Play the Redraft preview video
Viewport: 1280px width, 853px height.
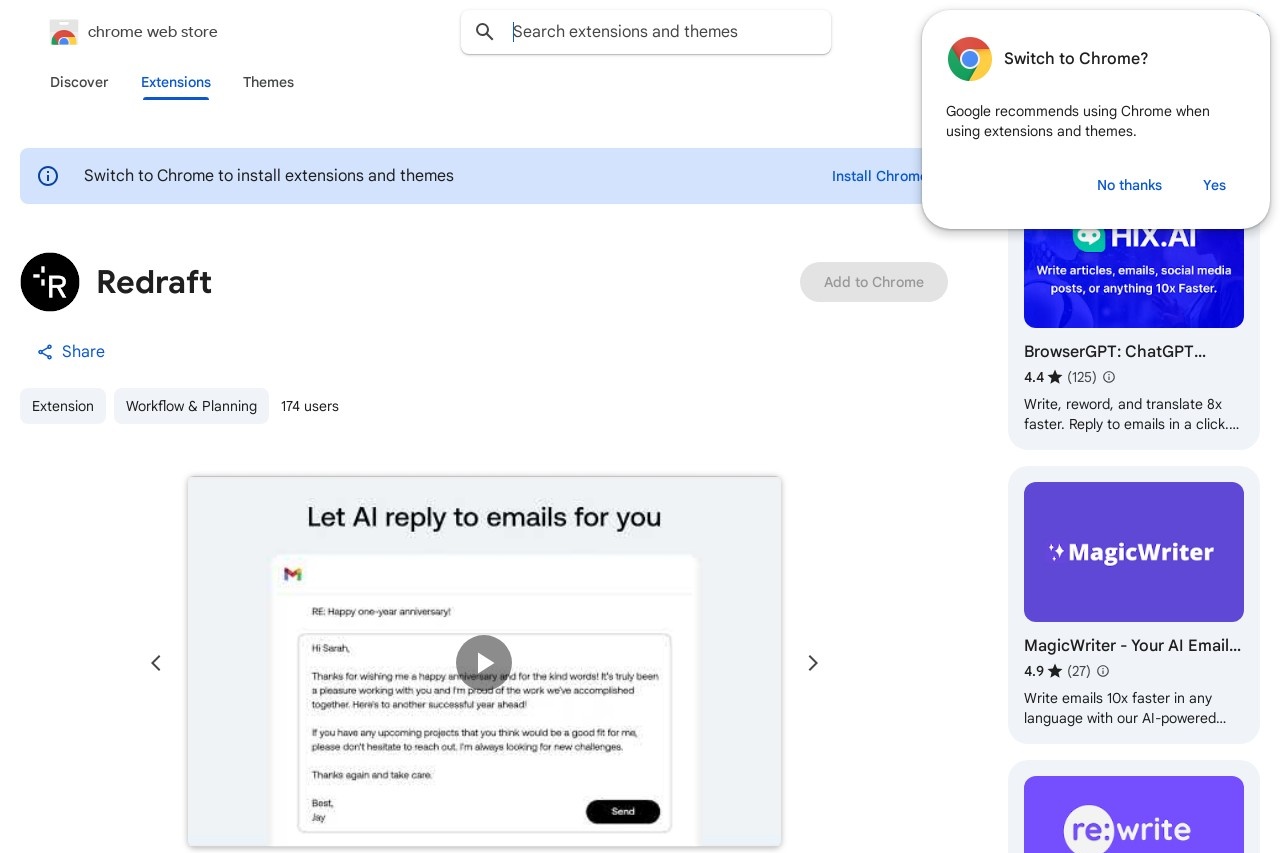[484, 663]
